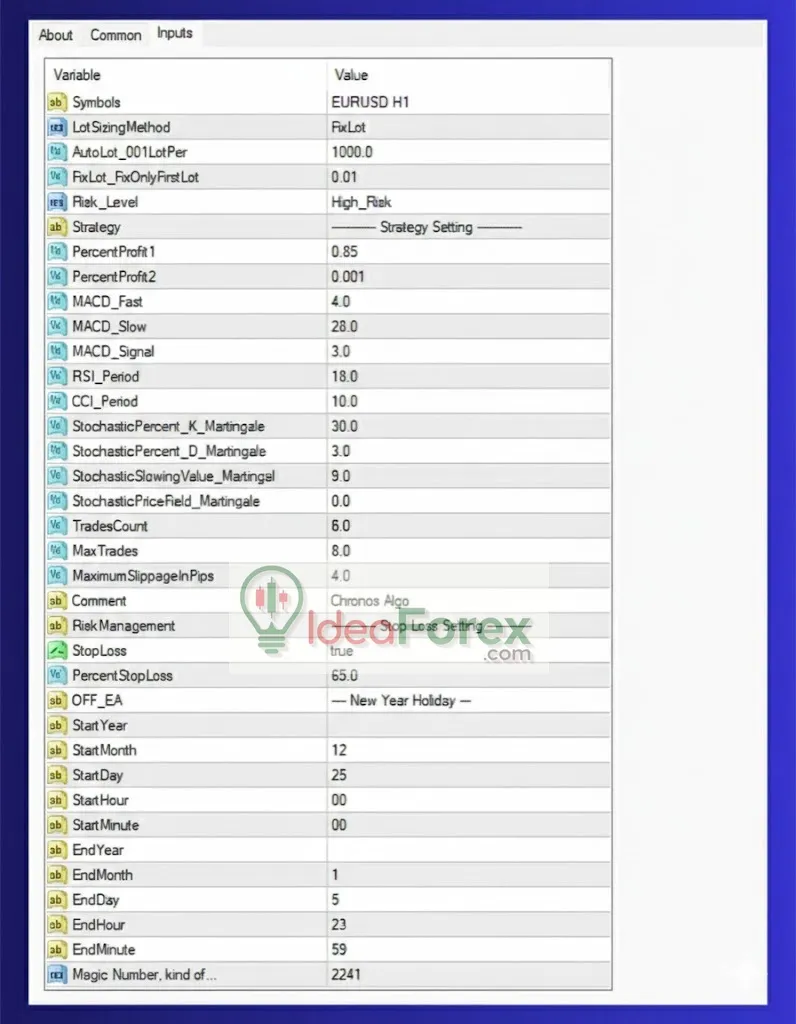796x1024 pixels.
Task: Select the empty EndYear value cell
Action: click(x=469, y=850)
